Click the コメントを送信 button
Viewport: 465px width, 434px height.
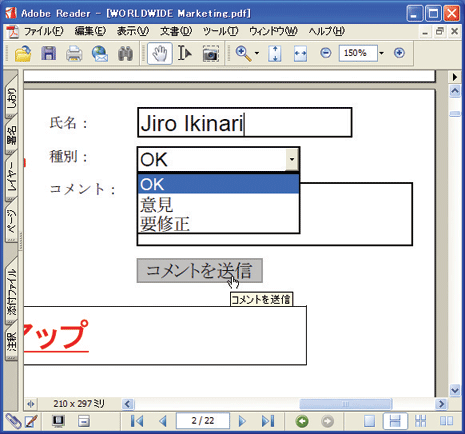pyautogui.click(x=200, y=270)
